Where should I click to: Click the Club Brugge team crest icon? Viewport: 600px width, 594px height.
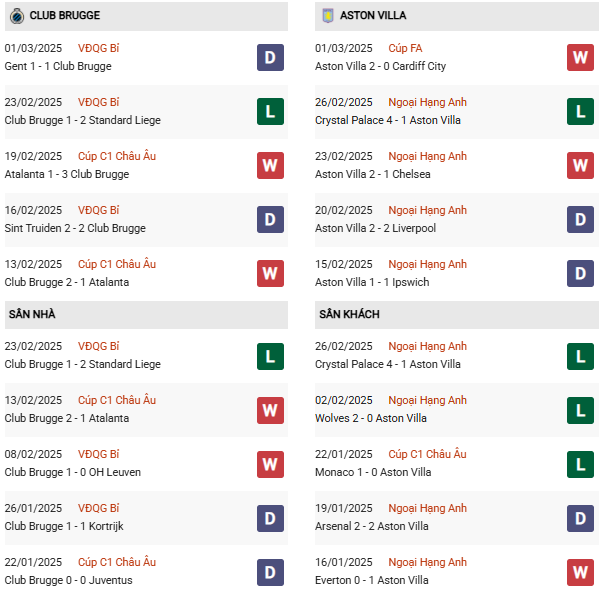[16, 16]
